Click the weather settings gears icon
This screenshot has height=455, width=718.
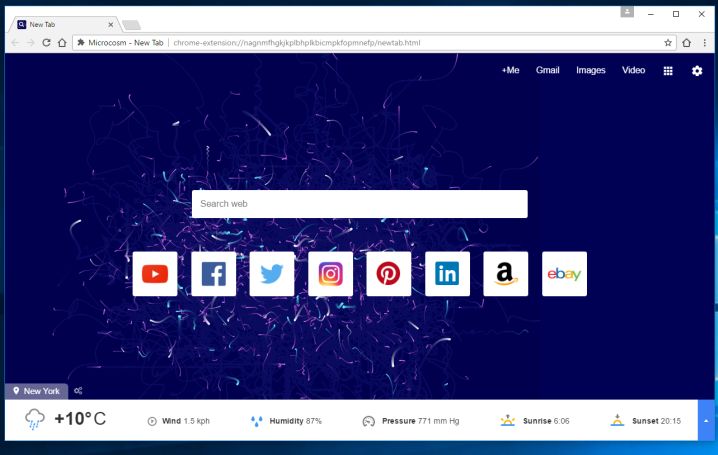click(x=78, y=390)
